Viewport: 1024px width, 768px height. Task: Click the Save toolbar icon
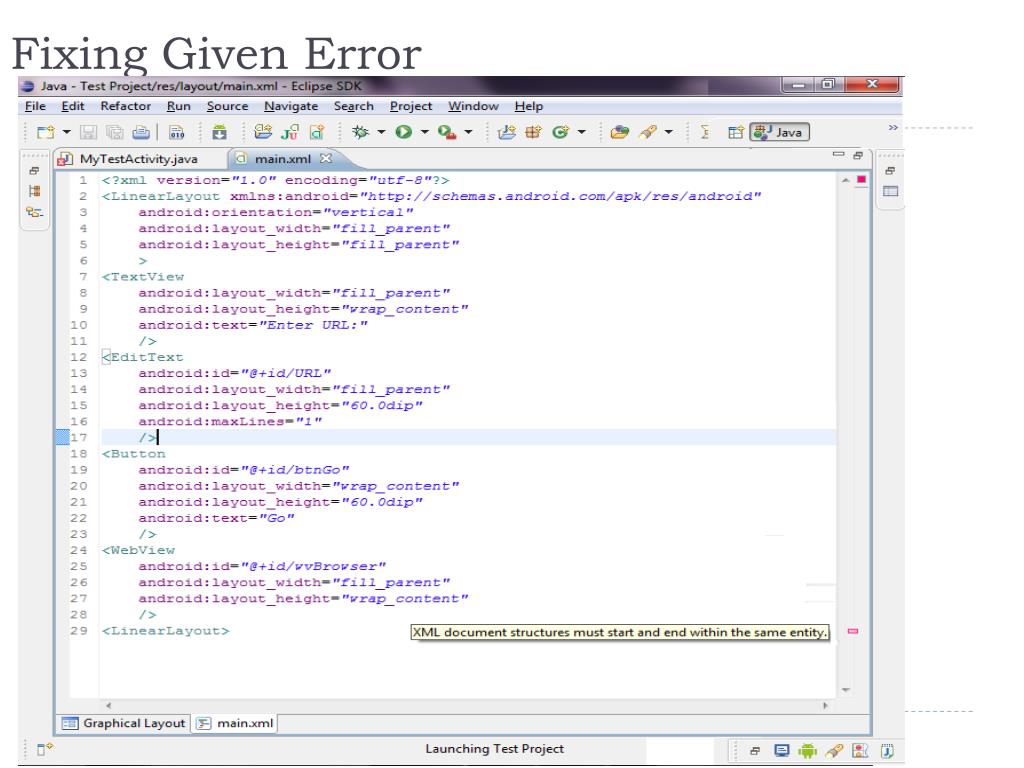[88, 133]
